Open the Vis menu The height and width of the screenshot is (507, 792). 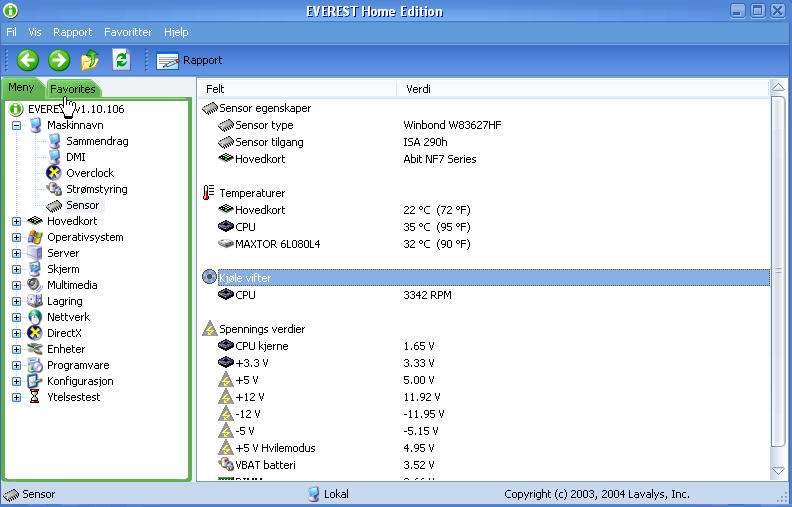(x=35, y=32)
